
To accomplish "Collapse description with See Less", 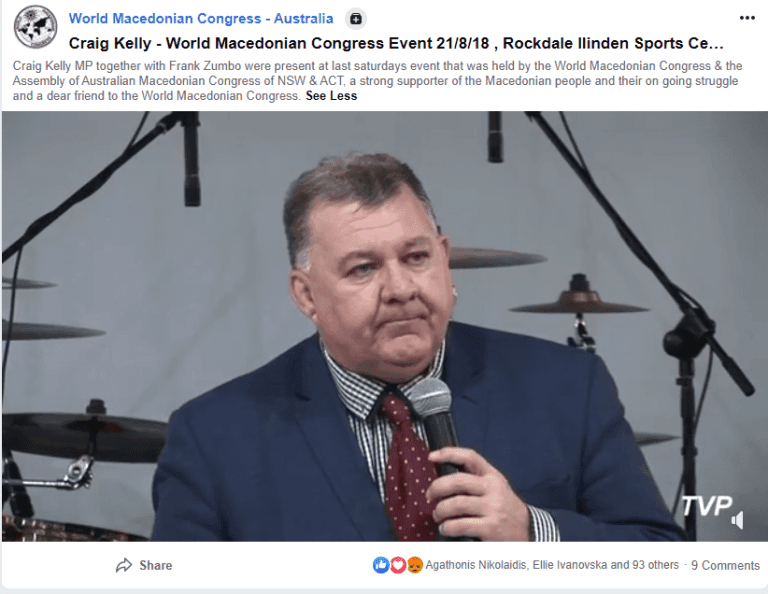I will click(331, 96).
